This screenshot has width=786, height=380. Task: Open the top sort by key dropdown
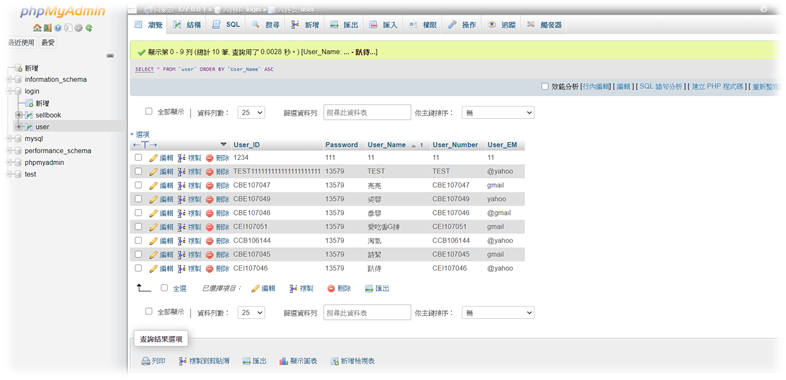coord(498,113)
